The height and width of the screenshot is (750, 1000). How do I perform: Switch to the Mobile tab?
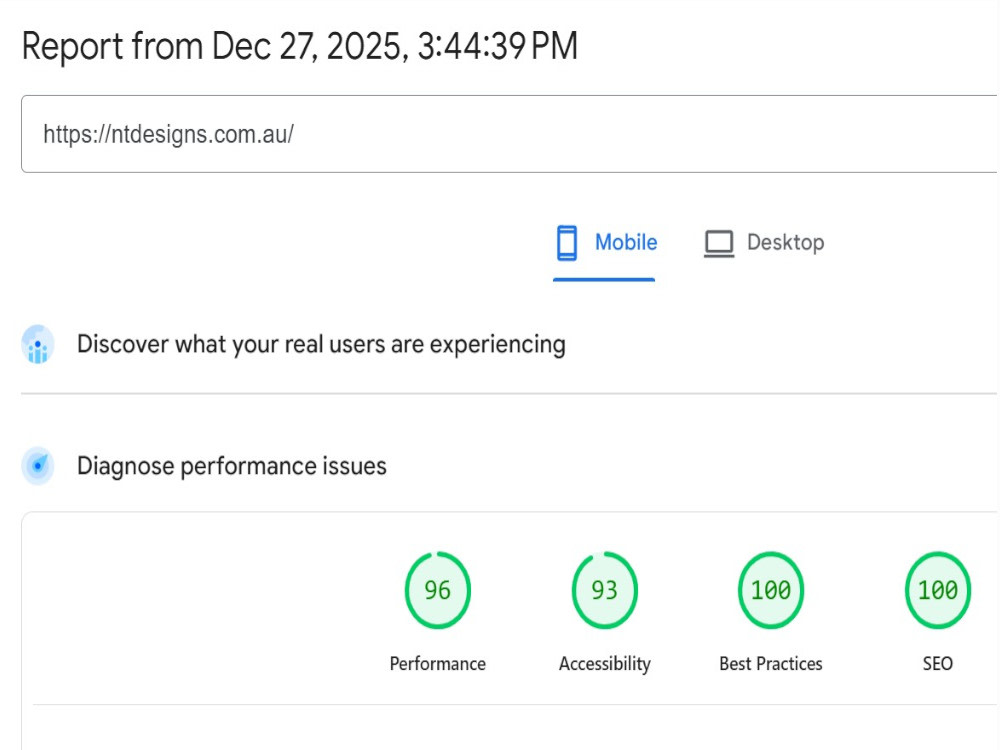604,244
